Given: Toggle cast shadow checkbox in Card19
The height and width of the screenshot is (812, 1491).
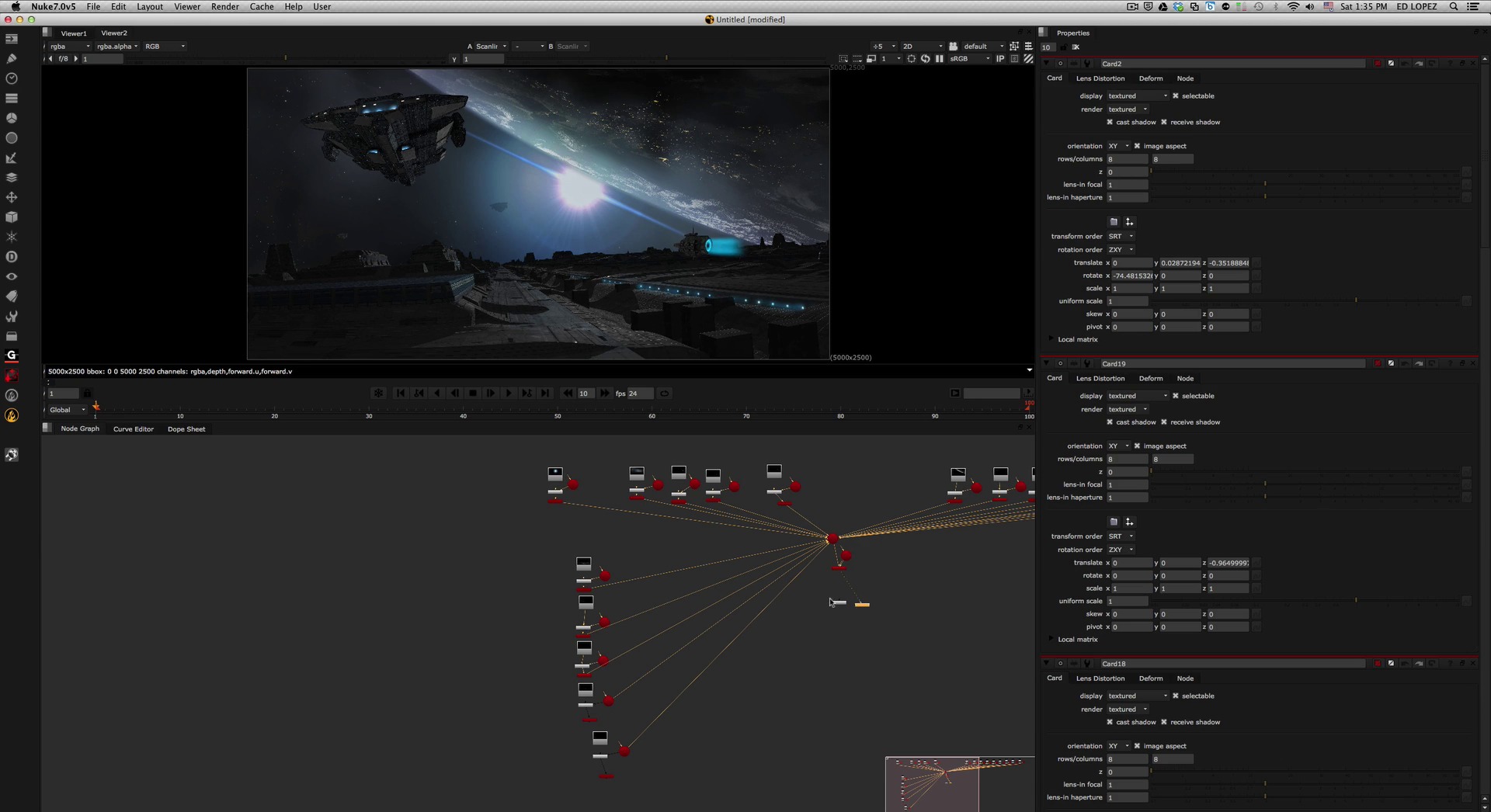Looking at the screenshot, I should [x=1110, y=422].
